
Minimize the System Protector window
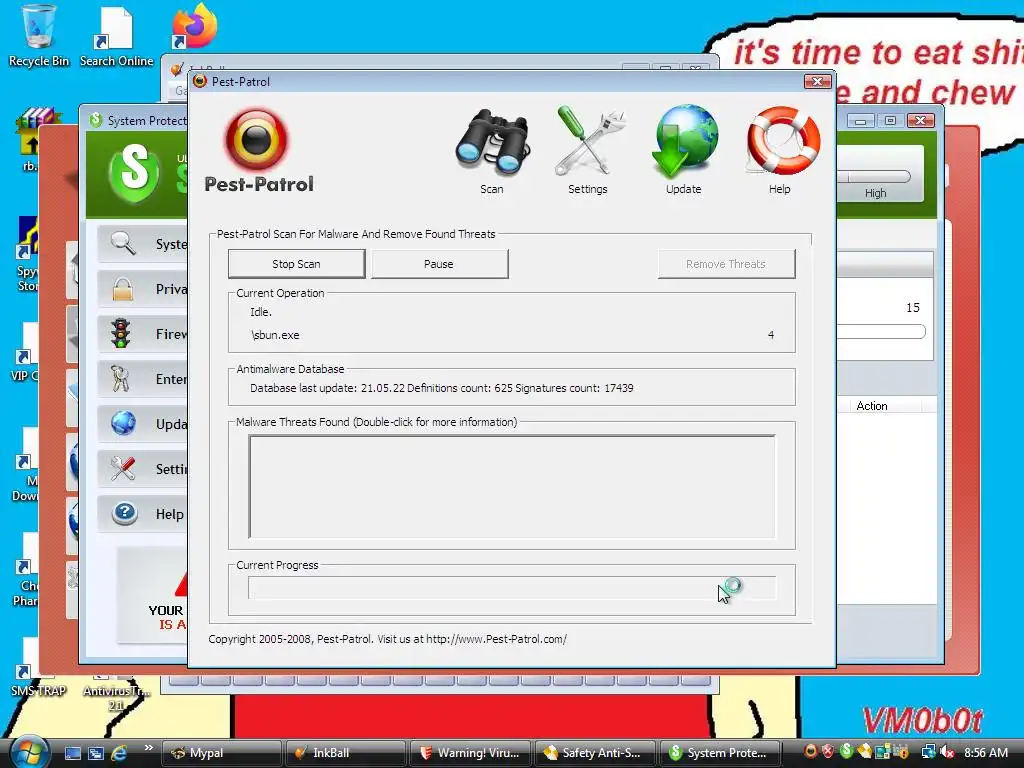861,120
